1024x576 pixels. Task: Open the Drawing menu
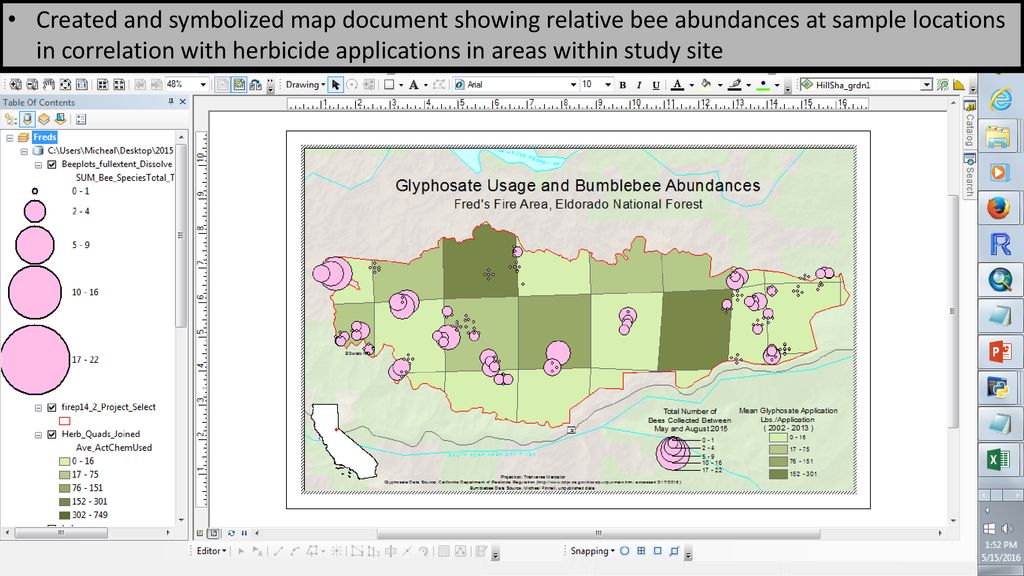click(305, 84)
